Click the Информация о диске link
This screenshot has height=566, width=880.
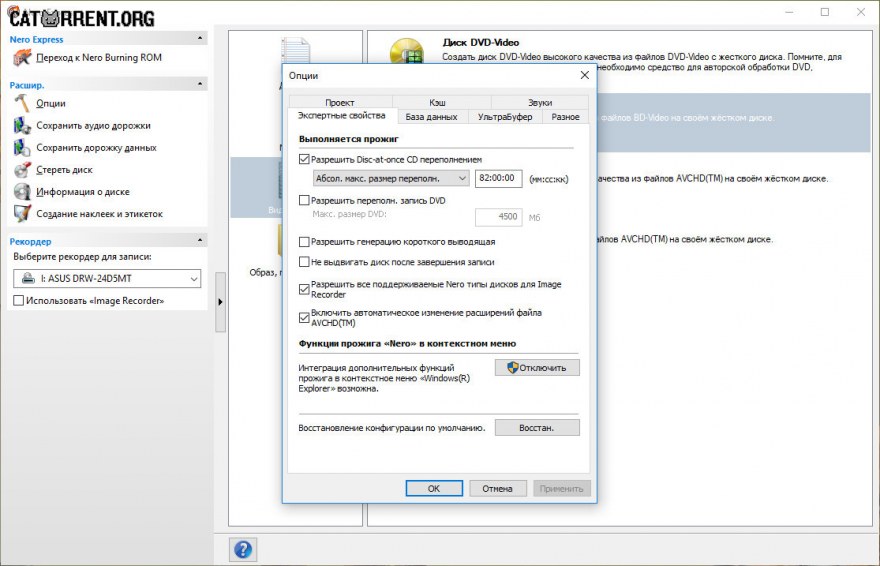coord(82,191)
